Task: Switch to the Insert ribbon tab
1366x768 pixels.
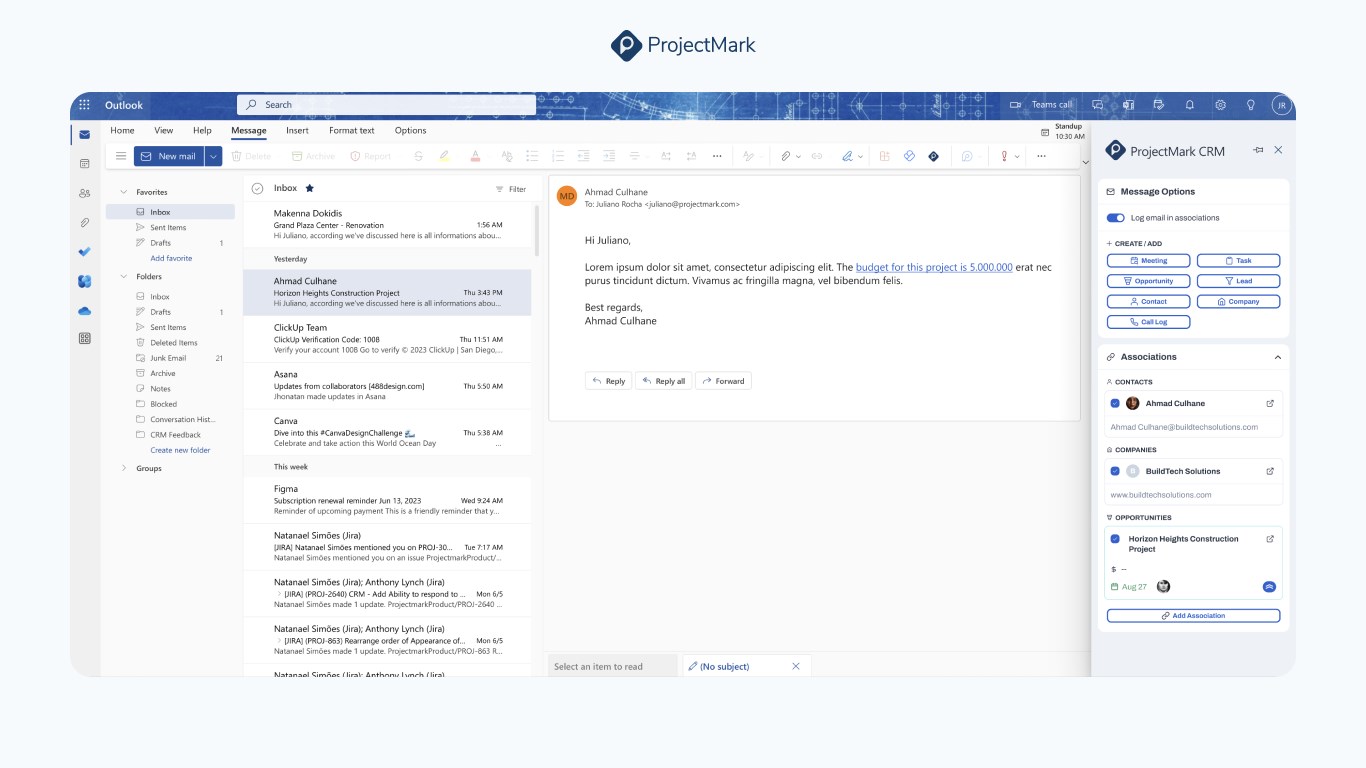Action: click(x=297, y=130)
